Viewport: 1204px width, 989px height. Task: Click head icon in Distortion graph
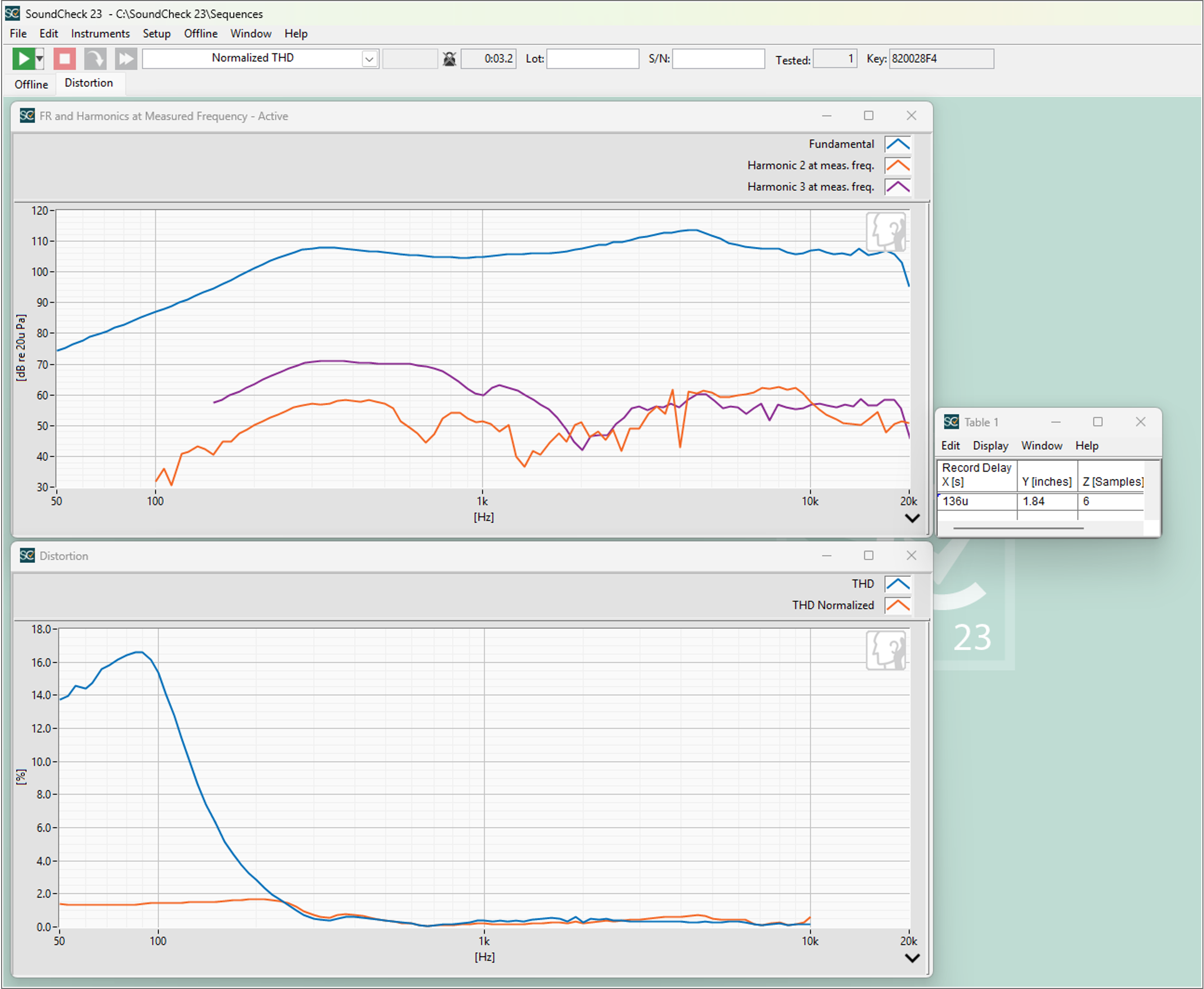pos(886,650)
